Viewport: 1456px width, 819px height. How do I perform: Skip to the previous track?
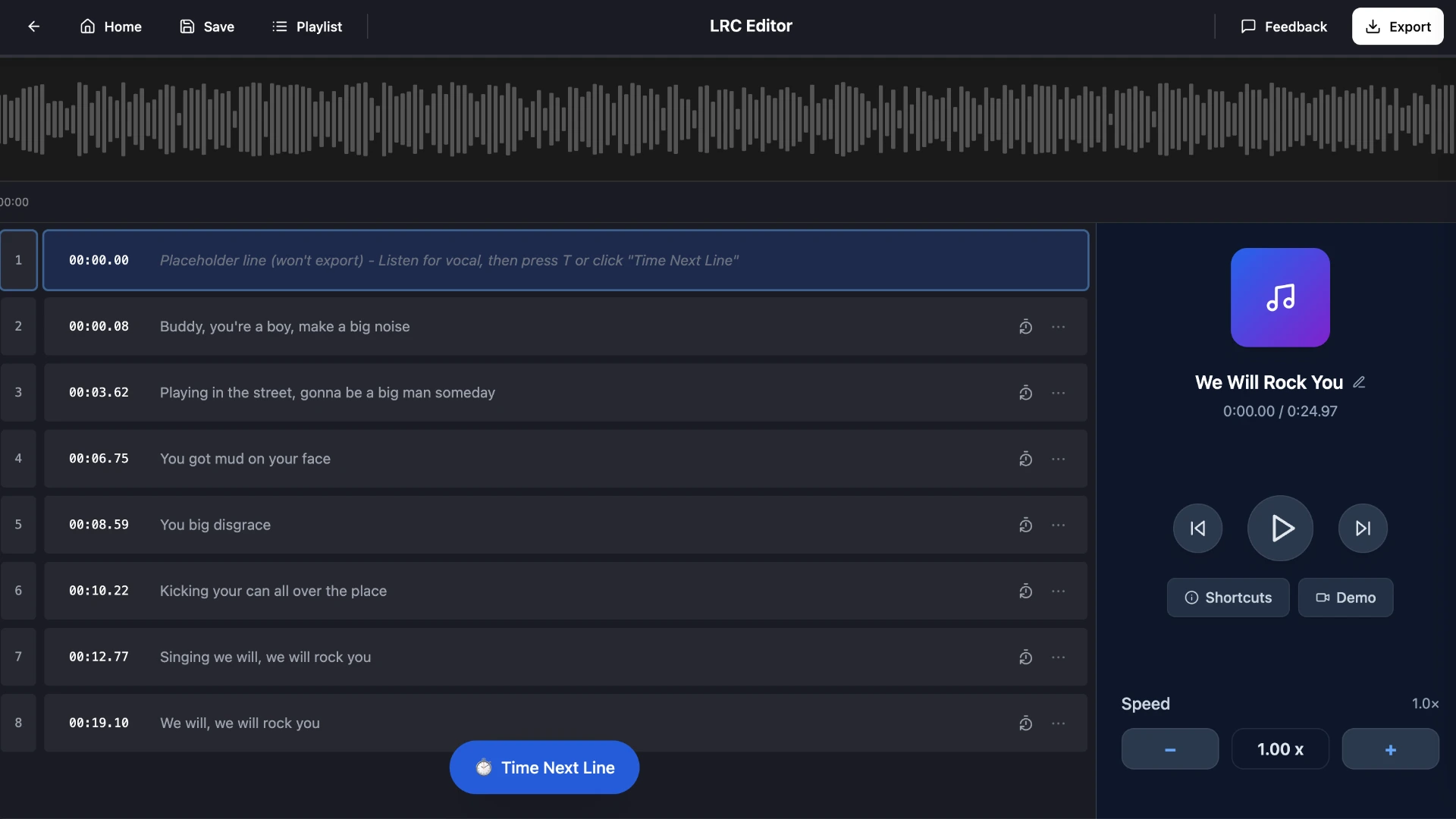click(1197, 528)
